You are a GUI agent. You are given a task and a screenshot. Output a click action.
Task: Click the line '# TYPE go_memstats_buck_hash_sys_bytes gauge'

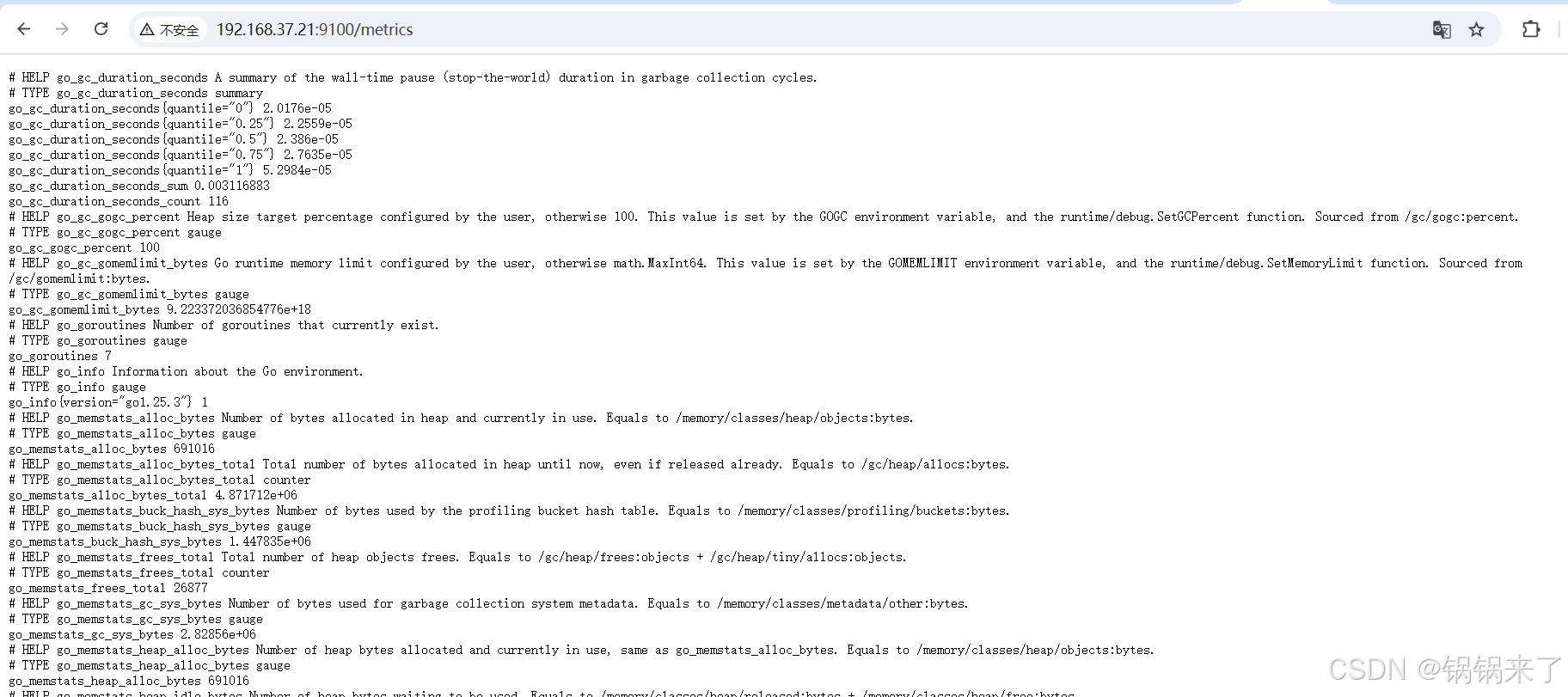[x=160, y=526]
